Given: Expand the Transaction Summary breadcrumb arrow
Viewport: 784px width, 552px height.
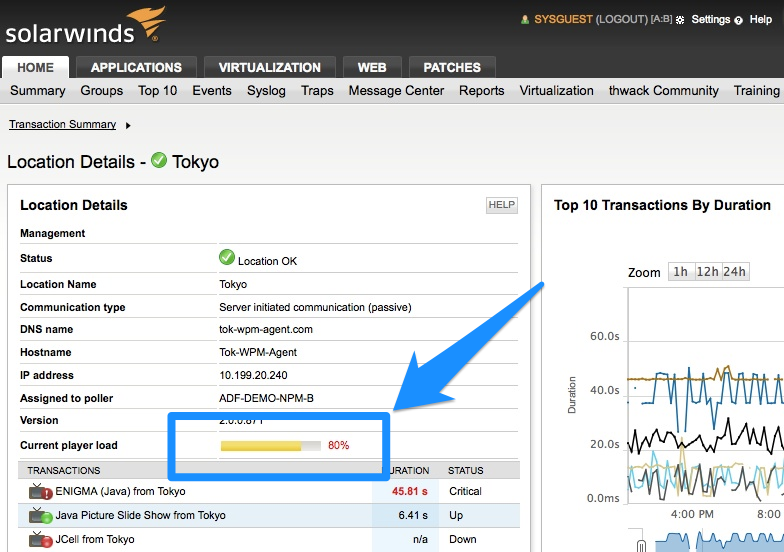Looking at the screenshot, I should pos(128,126).
